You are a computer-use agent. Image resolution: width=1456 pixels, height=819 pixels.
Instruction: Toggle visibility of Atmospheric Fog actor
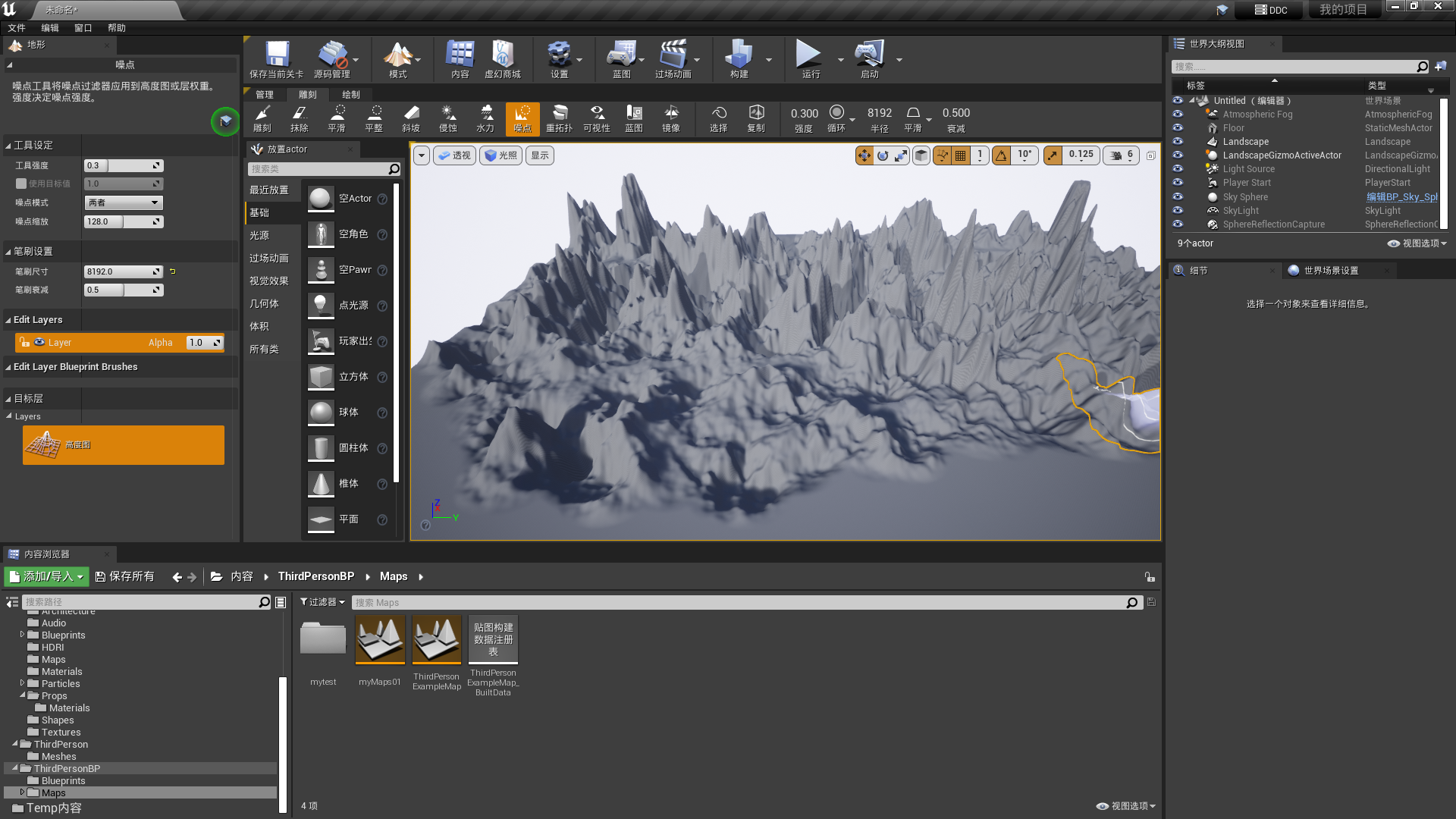1178,115
